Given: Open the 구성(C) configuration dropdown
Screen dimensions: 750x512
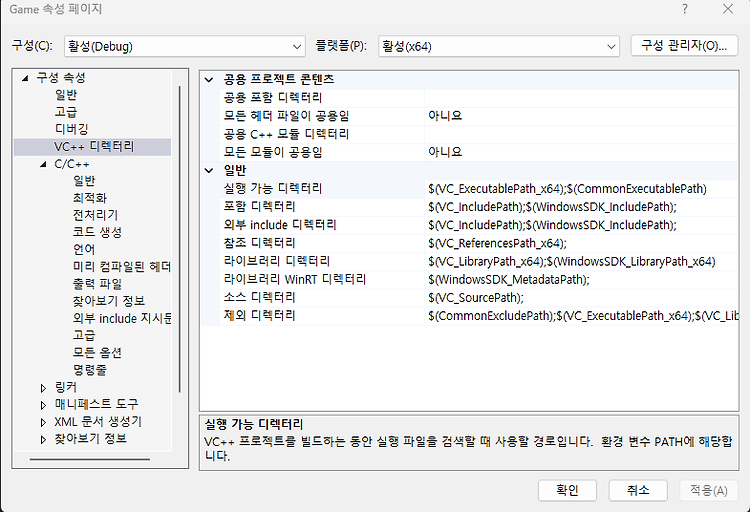Looking at the screenshot, I should [185, 46].
